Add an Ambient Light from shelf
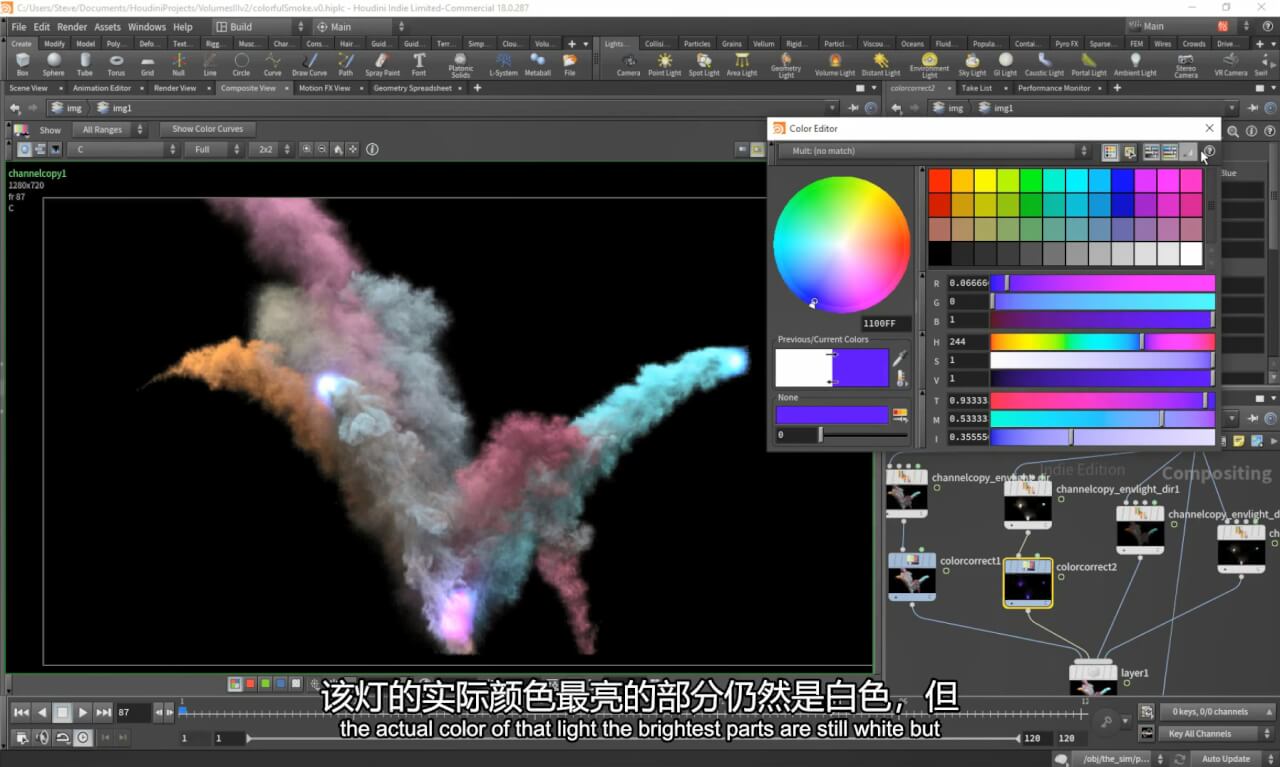Viewport: 1280px width, 767px height. coord(1135,65)
